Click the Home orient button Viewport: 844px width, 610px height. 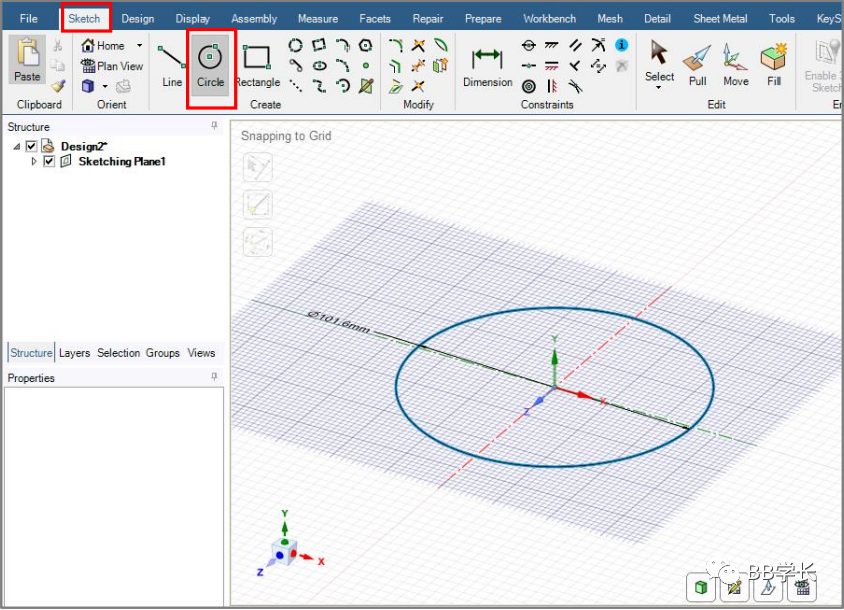tap(103, 45)
